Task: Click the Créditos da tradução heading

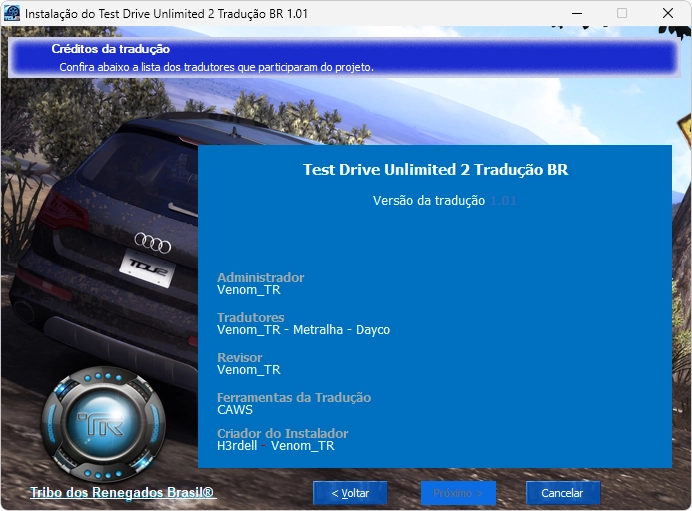Action: [x=111, y=49]
